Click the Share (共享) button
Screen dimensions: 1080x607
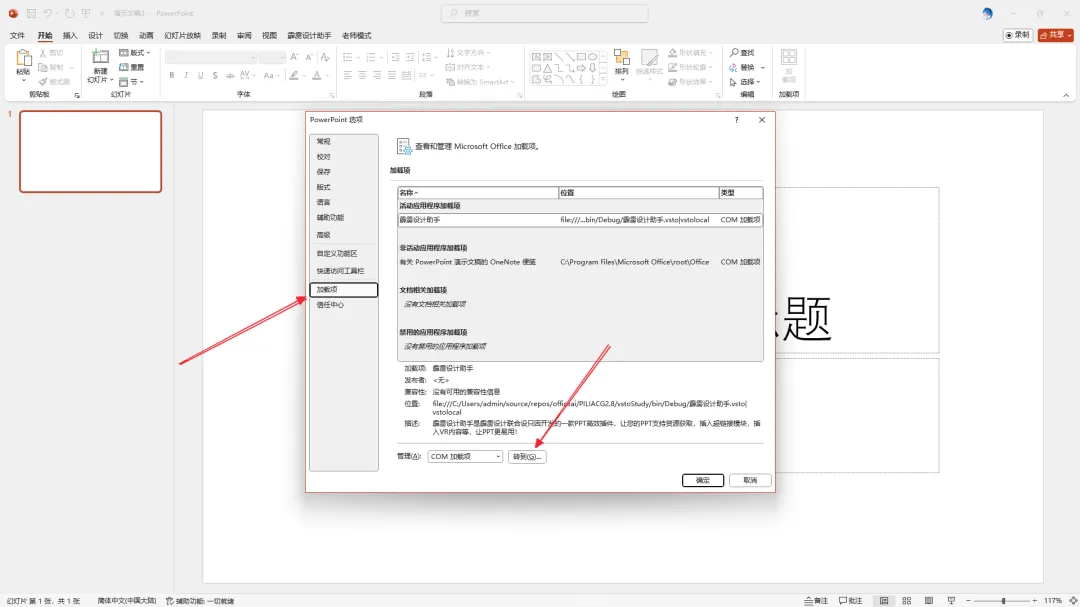1055,35
